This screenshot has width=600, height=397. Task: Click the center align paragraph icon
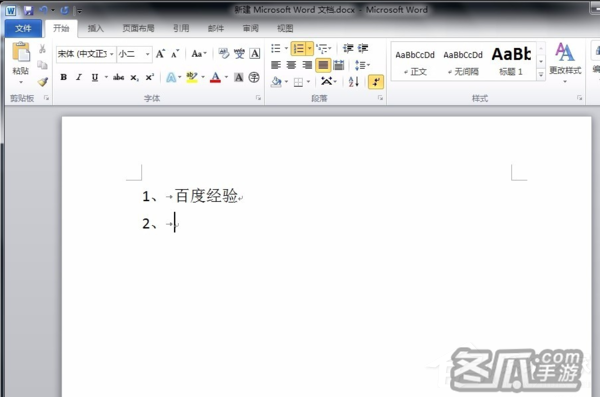point(291,65)
